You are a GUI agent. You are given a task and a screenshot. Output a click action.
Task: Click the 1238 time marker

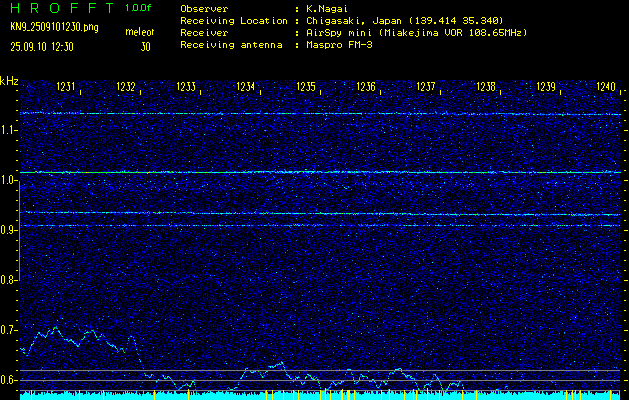(x=486, y=86)
